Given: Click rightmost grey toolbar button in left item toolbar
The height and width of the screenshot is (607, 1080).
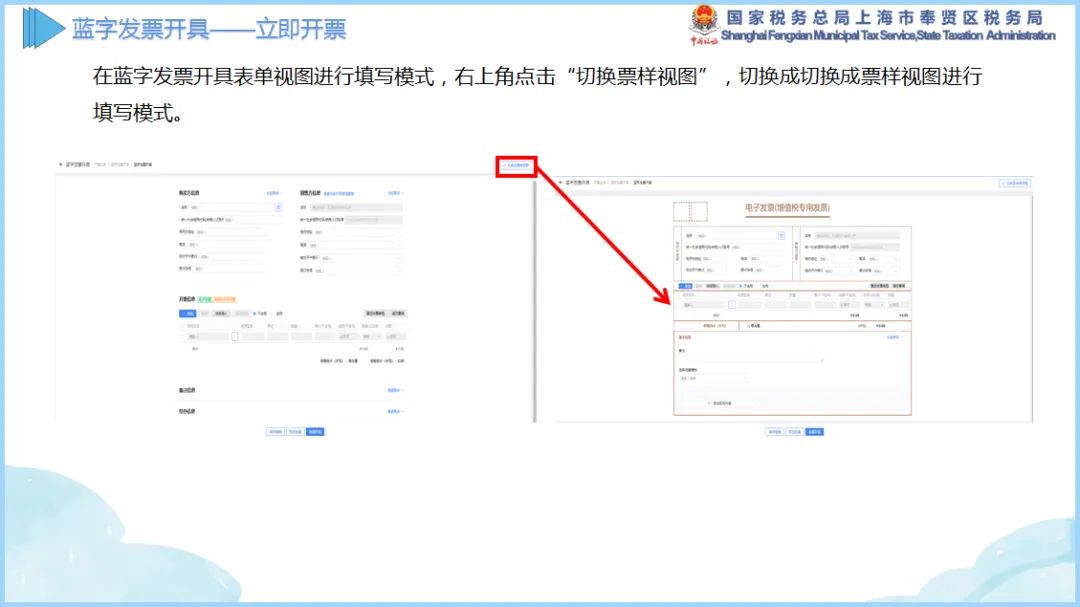Looking at the screenshot, I should tap(398, 313).
